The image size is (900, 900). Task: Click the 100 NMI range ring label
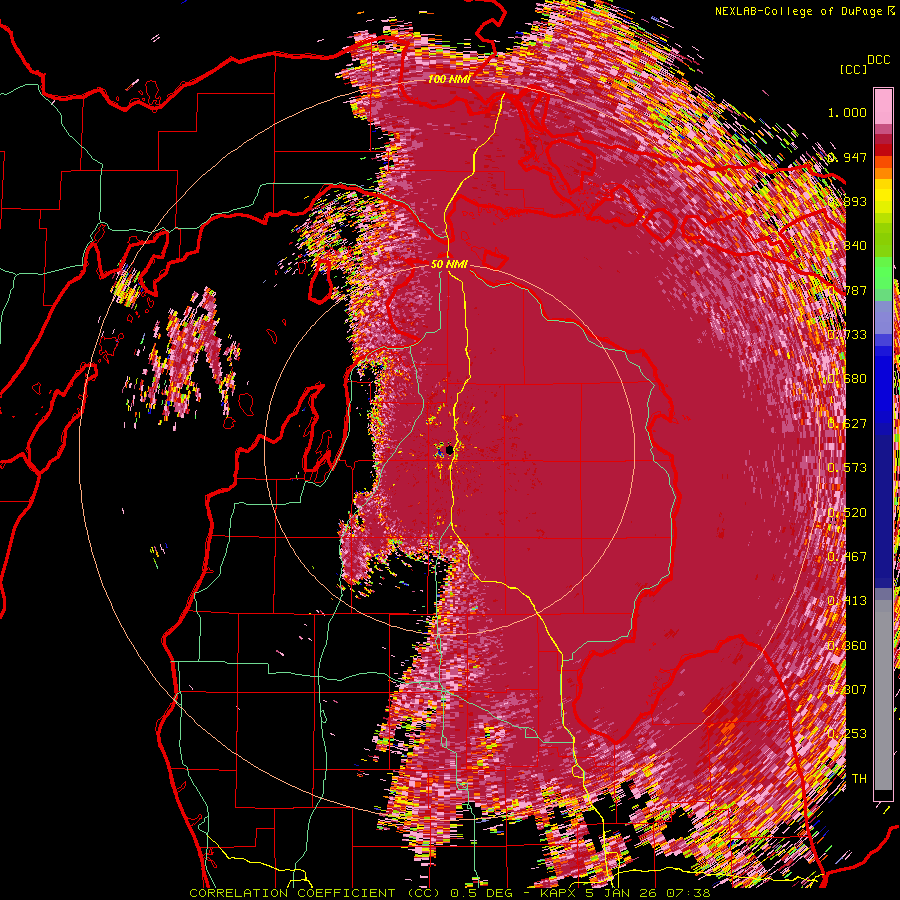tap(449, 79)
